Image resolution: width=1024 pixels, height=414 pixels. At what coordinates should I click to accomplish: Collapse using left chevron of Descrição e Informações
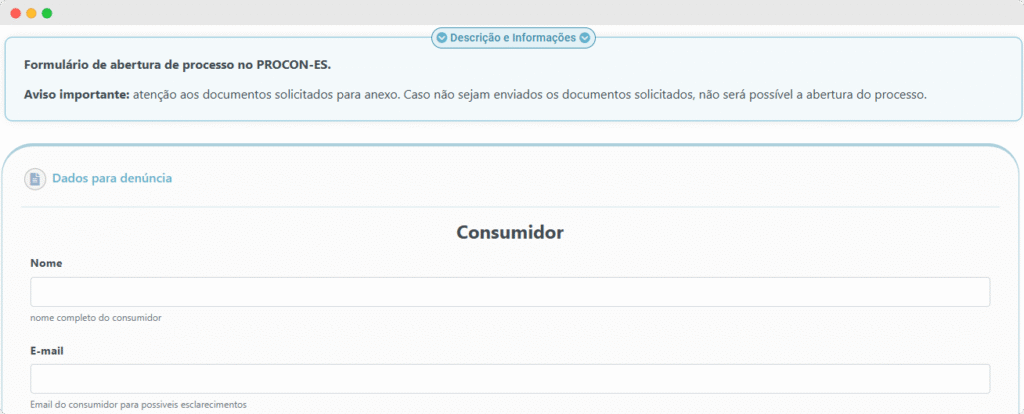441,38
